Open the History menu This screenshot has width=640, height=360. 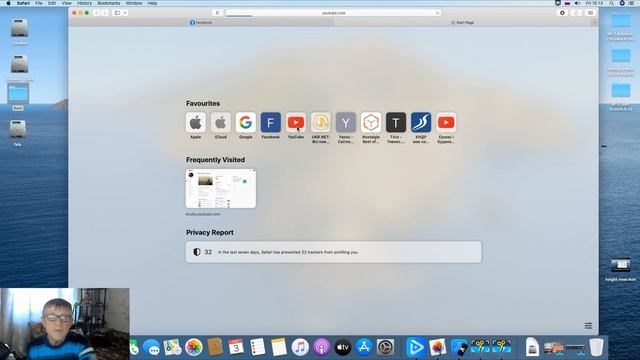[x=84, y=3]
